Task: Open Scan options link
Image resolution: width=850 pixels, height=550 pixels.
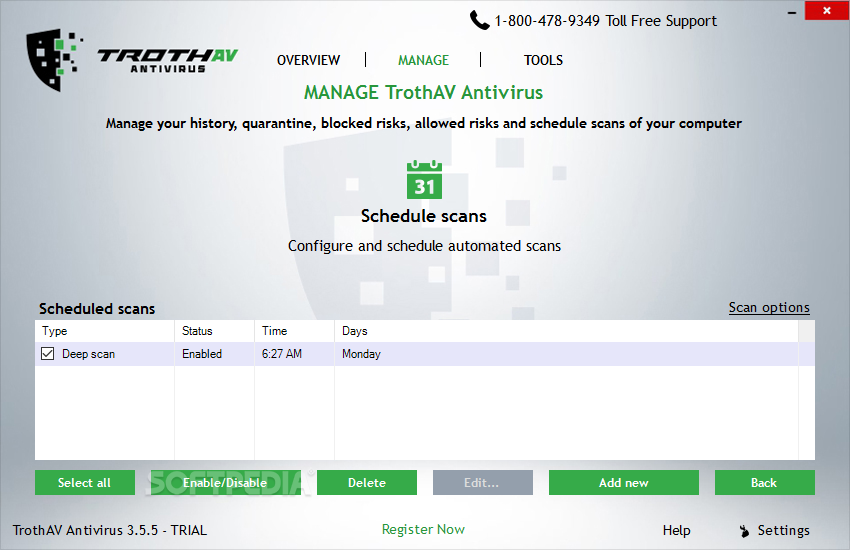Action: click(x=769, y=307)
